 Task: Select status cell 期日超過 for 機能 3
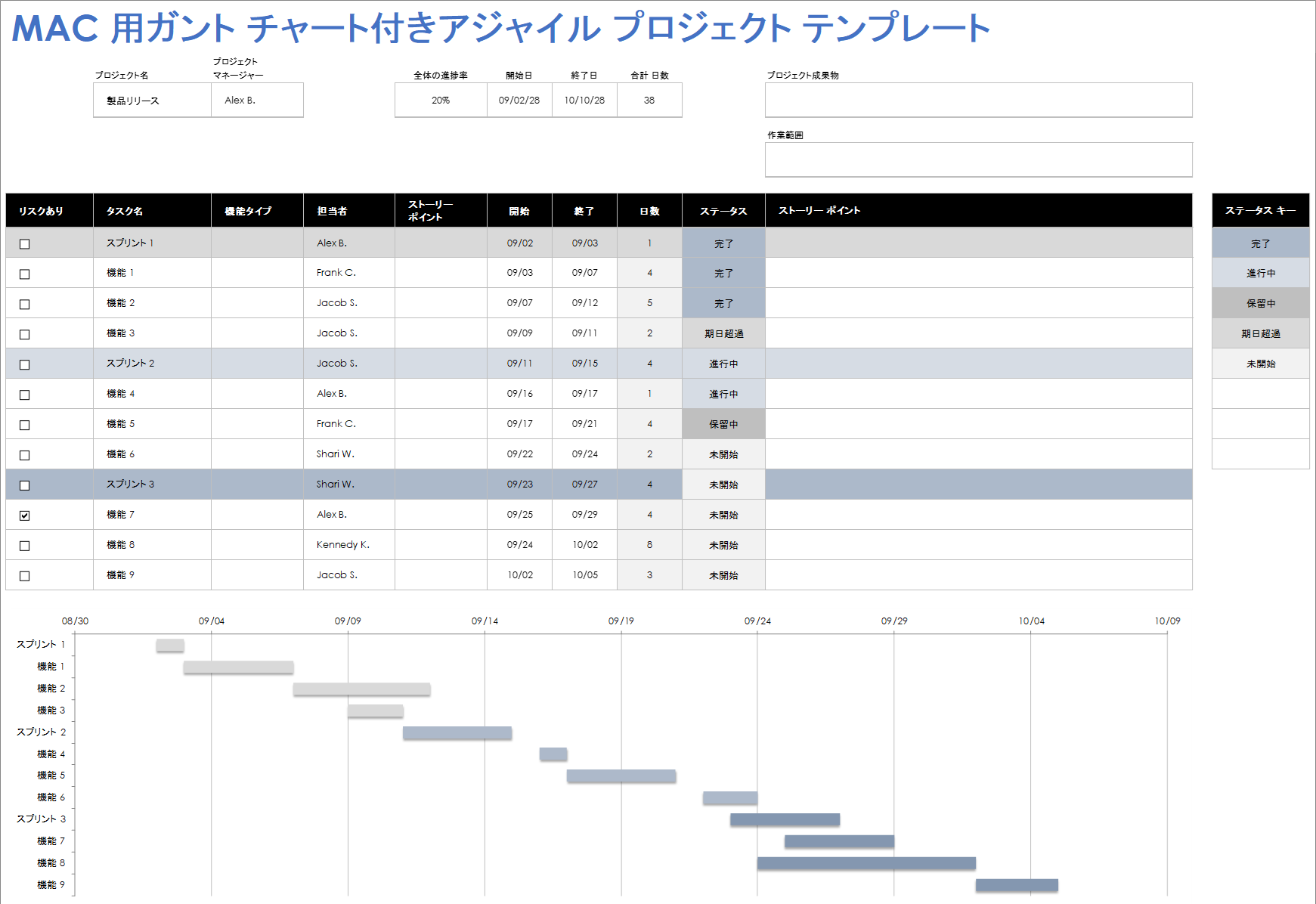pyautogui.click(x=723, y=333)
